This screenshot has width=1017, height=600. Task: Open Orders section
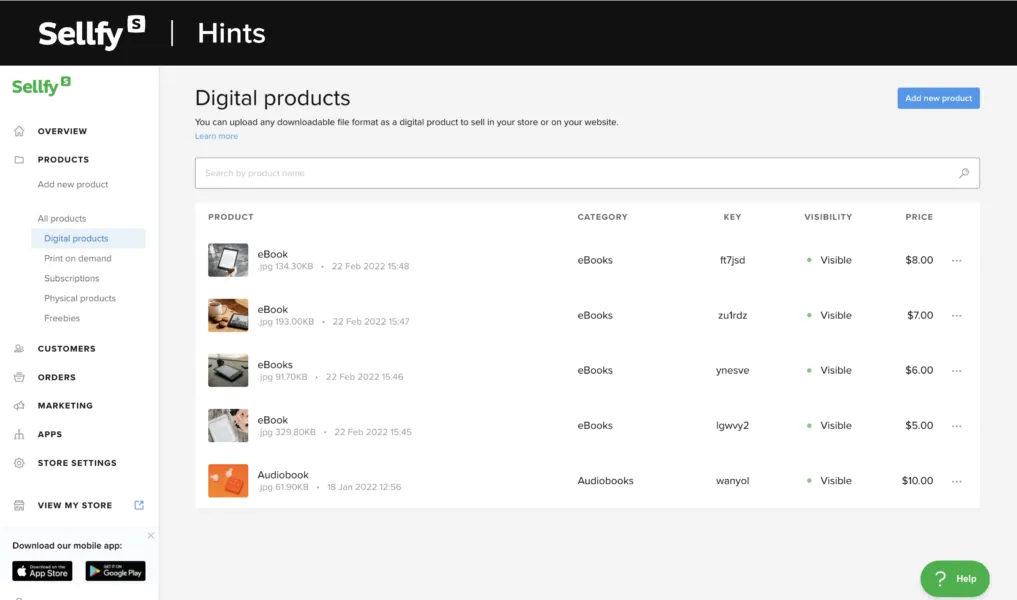56,378
